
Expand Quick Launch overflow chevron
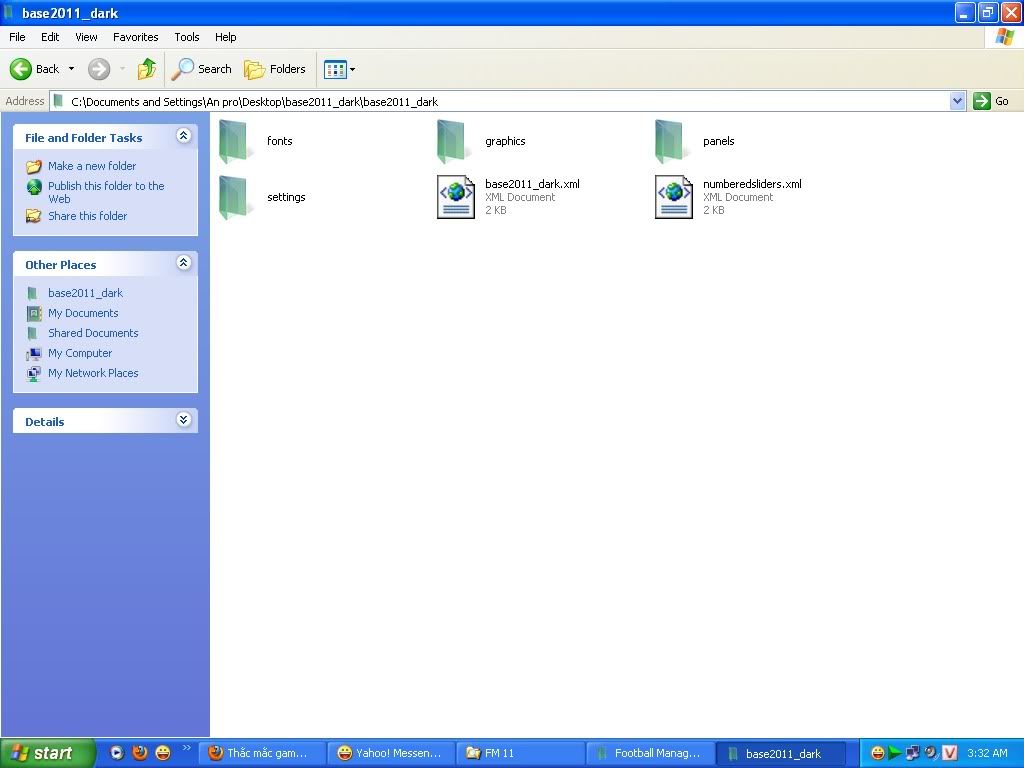pos(187,748)
